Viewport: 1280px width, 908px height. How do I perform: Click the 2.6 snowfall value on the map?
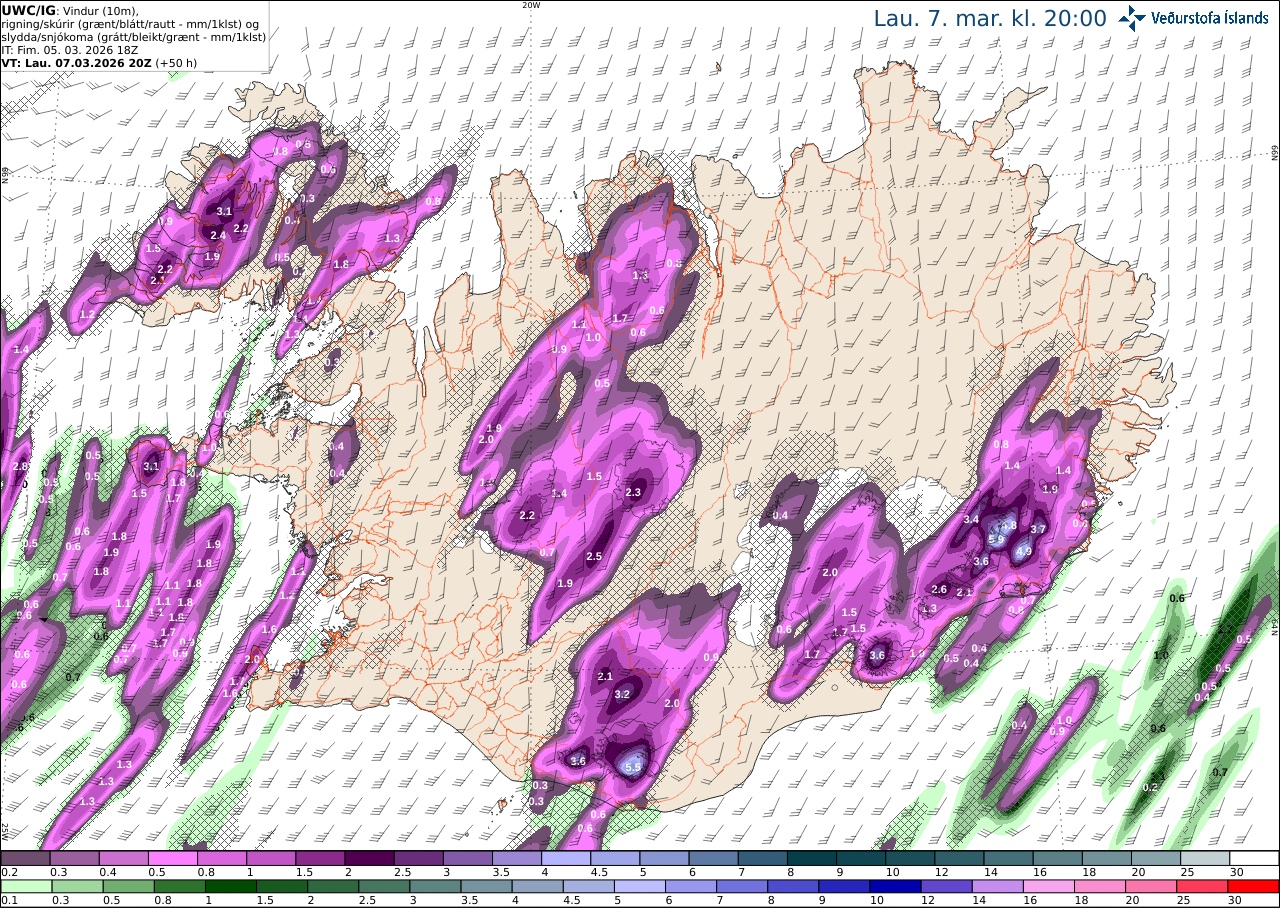pos(939,589)
